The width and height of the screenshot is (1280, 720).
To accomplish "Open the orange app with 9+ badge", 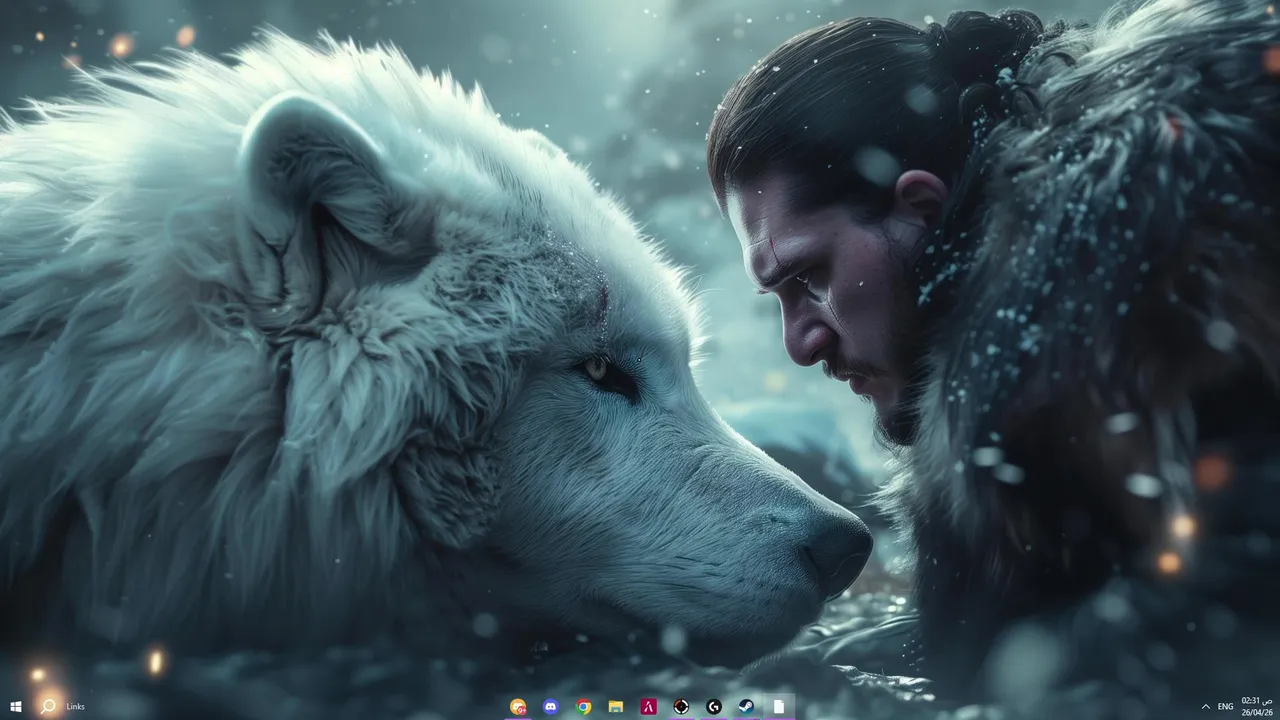I will point(518,706).
